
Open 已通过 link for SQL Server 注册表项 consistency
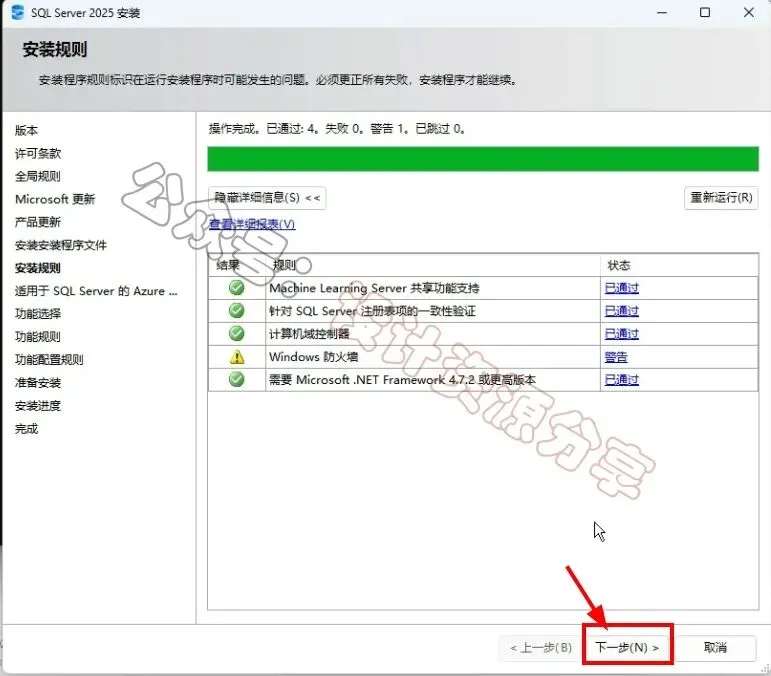(622, 311)
